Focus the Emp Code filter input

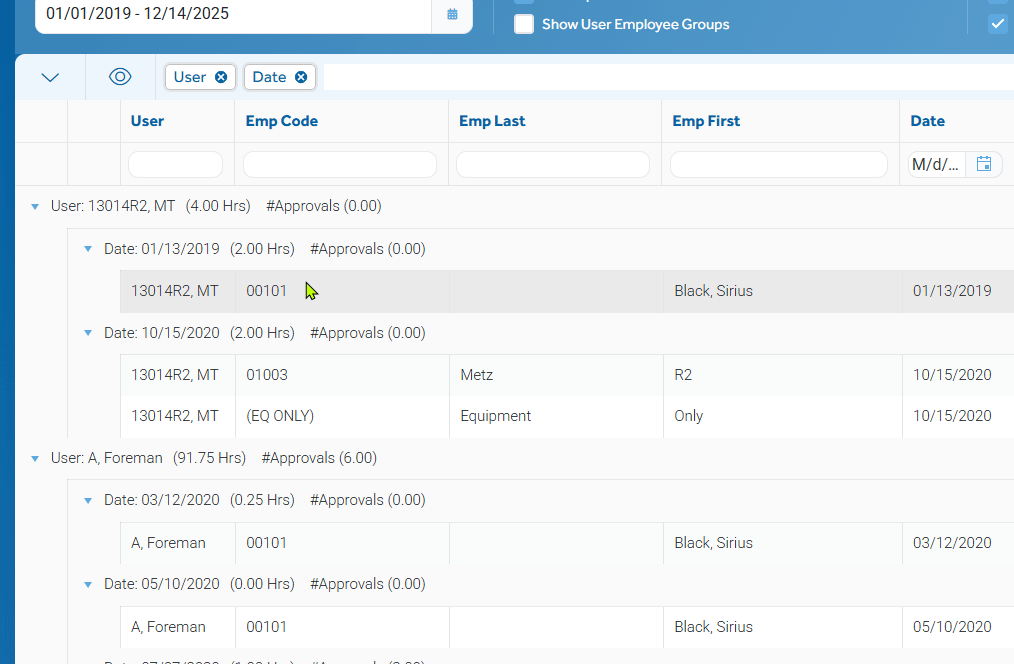click(x=340, y=165)
